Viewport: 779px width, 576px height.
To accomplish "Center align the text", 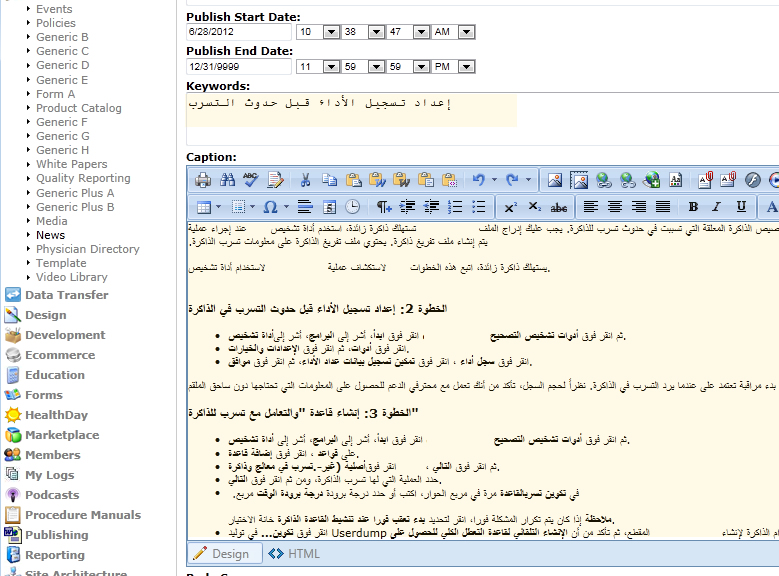I will point(615,207).
